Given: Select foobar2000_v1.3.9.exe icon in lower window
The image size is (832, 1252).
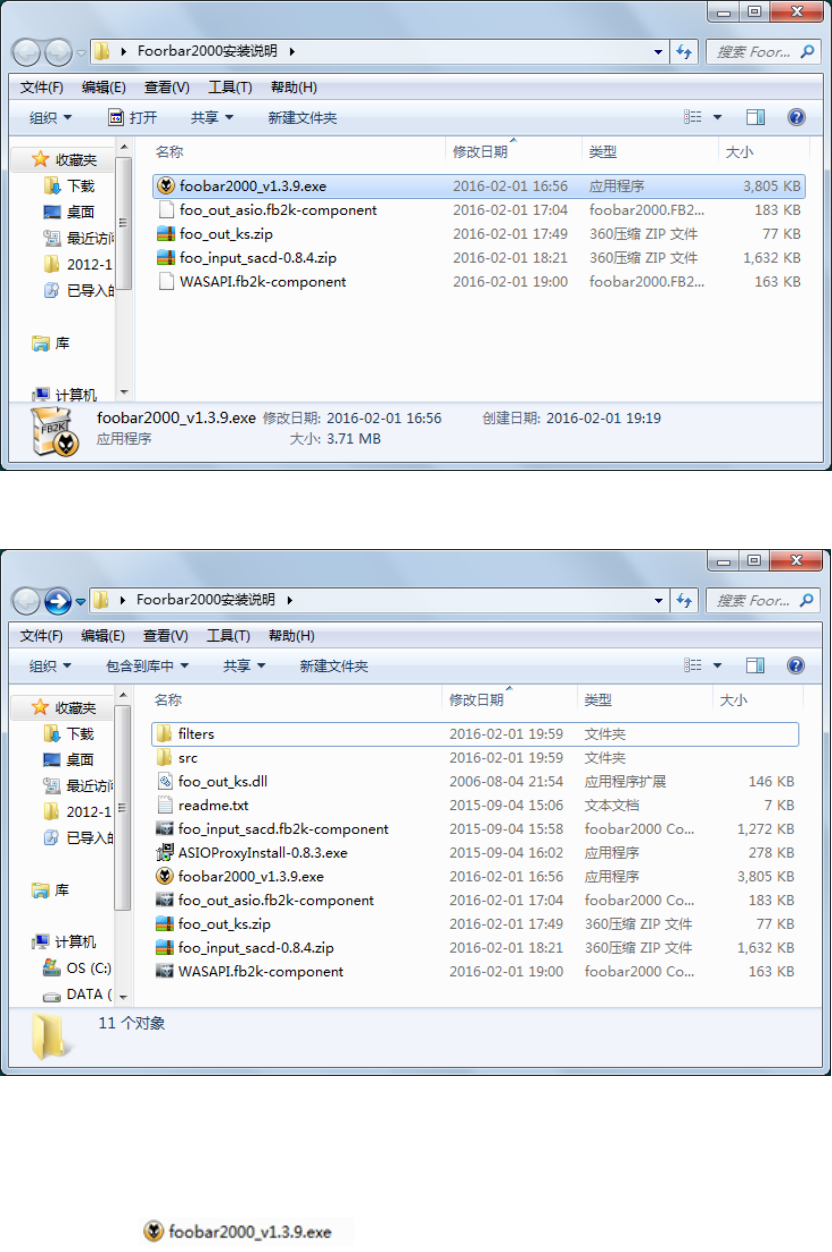Looking at the screenshot, I should (165, 877).
